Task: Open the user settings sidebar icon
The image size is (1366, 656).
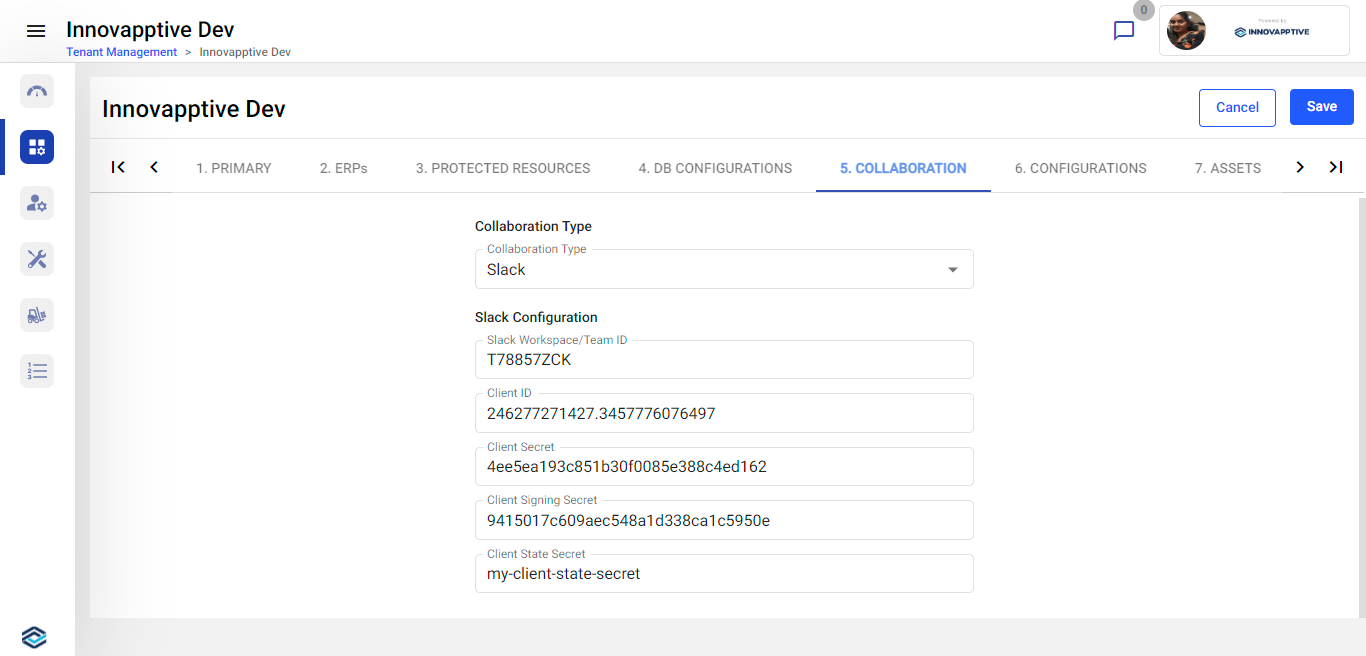Action: coord(37,203)
